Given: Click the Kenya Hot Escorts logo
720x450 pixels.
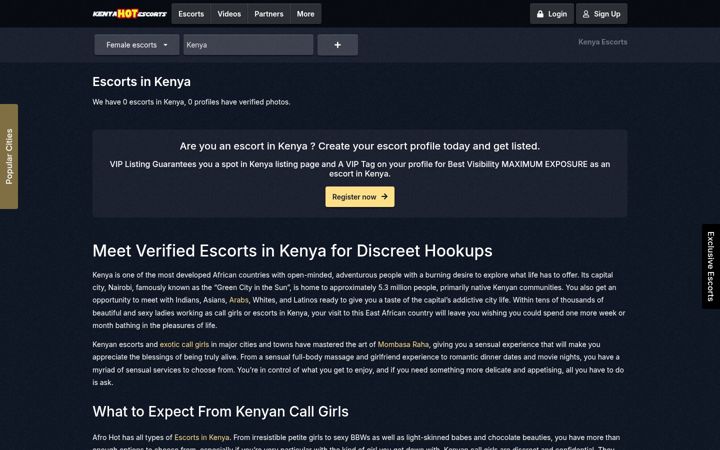Looking at the screenshot, I should click(129, 14).
